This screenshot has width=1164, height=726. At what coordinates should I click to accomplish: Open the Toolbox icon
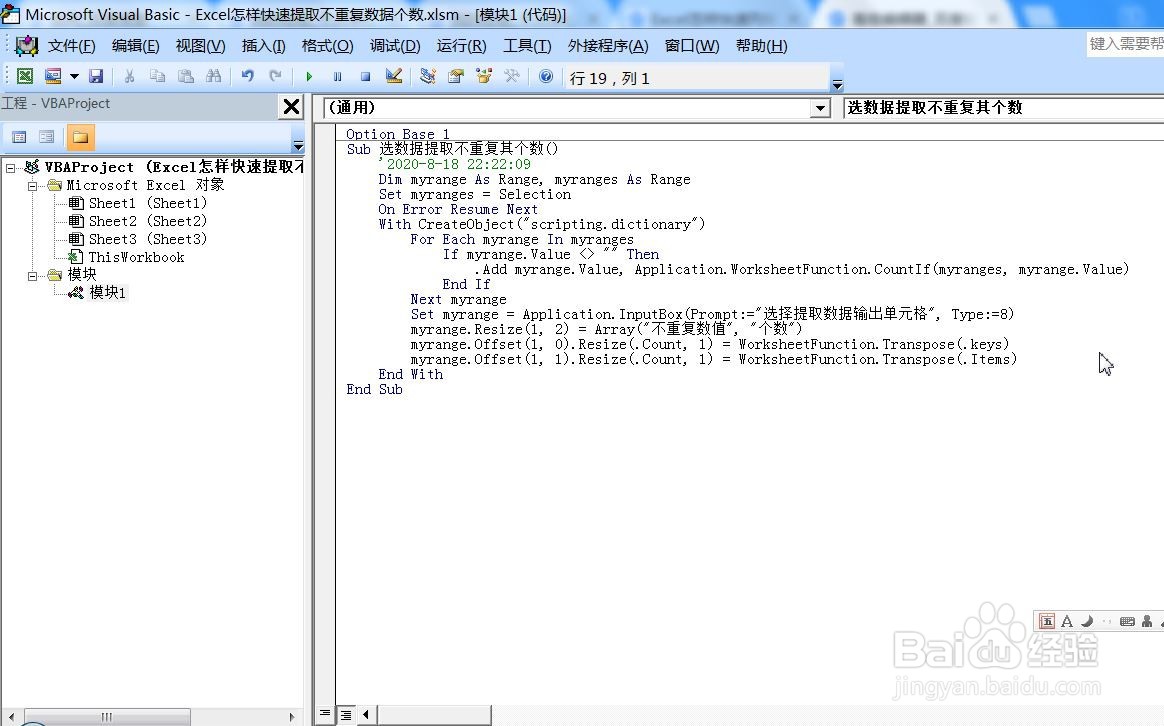(x=512, y=76)
